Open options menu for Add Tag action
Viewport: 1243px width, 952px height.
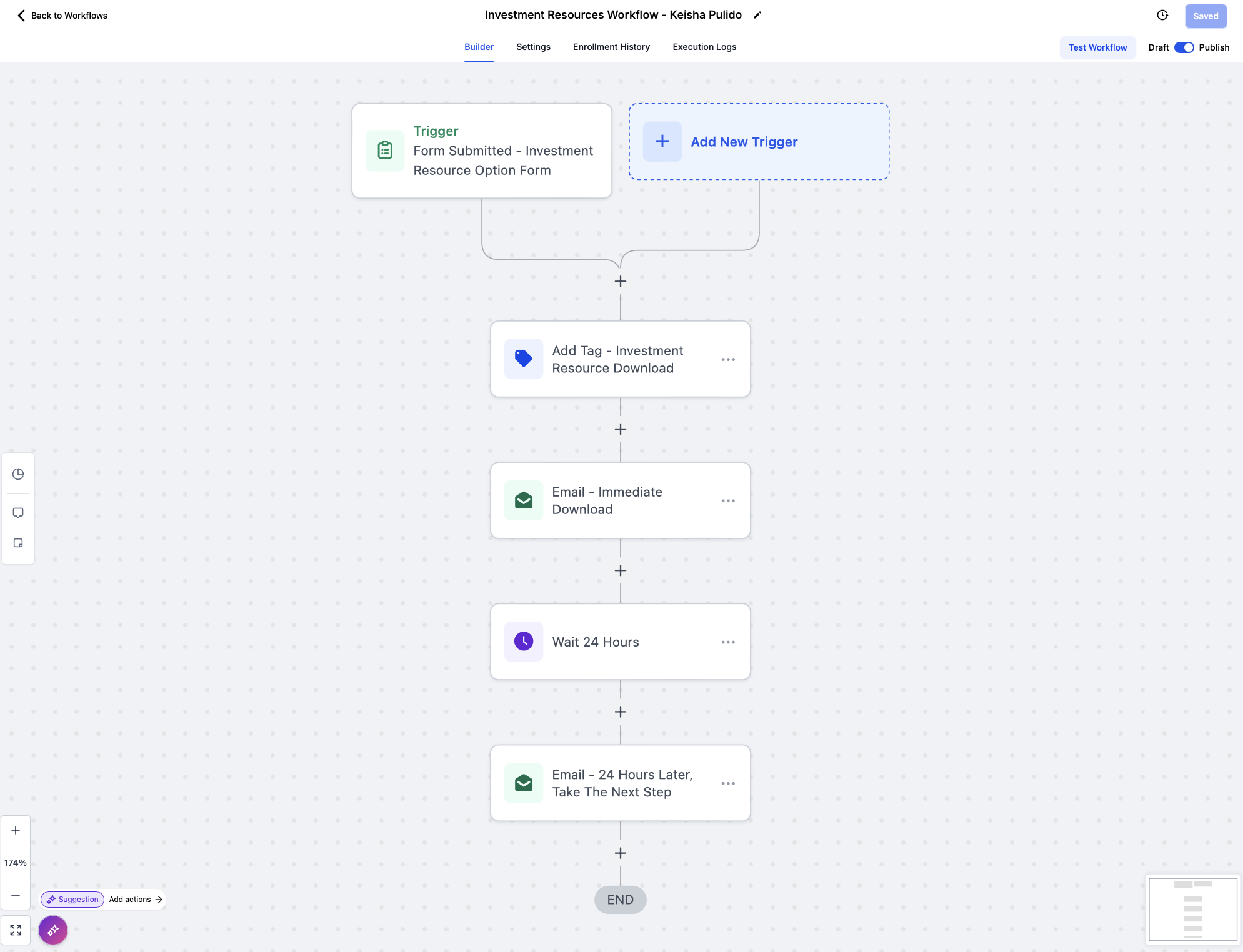(728, 359)
